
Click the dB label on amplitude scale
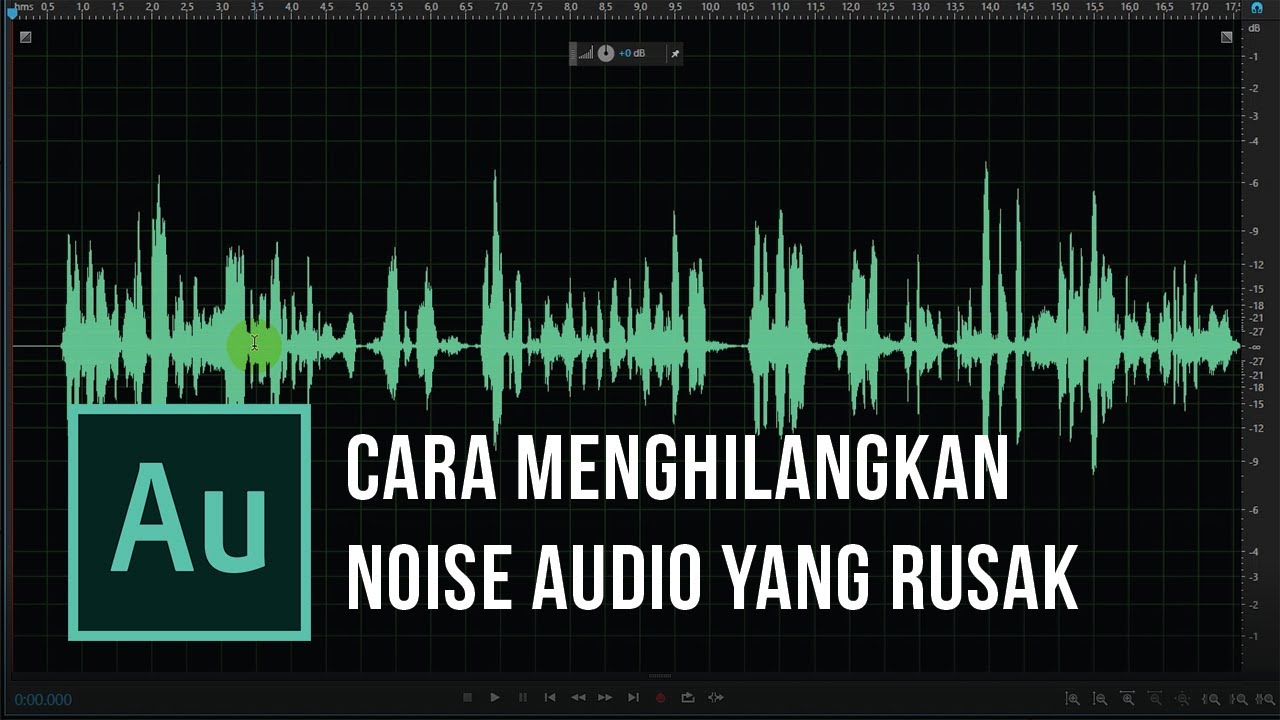click(1254, 27)
